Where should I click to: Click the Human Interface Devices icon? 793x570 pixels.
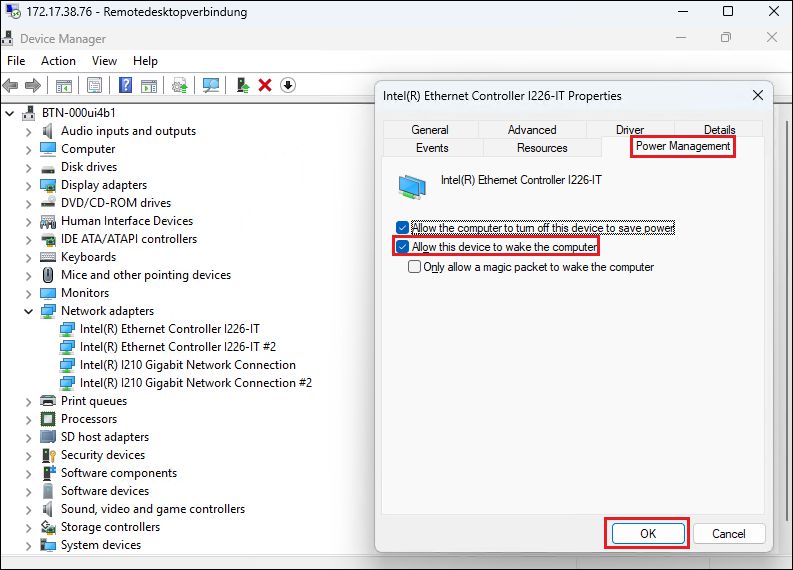tap(48, 222)
